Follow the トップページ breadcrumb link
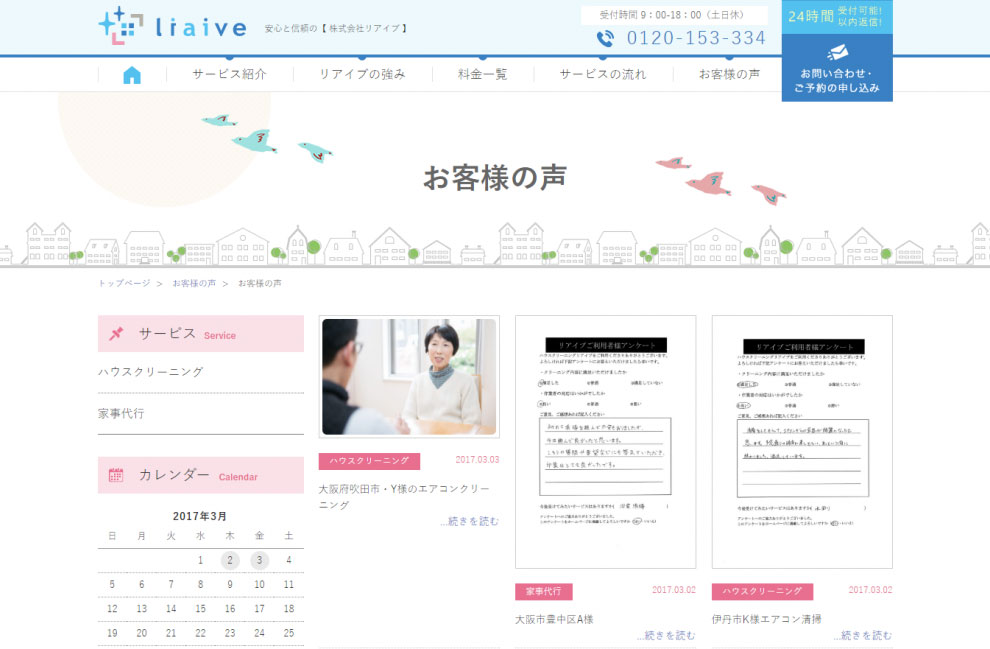 pyautogui.click(x=124, y=283)
